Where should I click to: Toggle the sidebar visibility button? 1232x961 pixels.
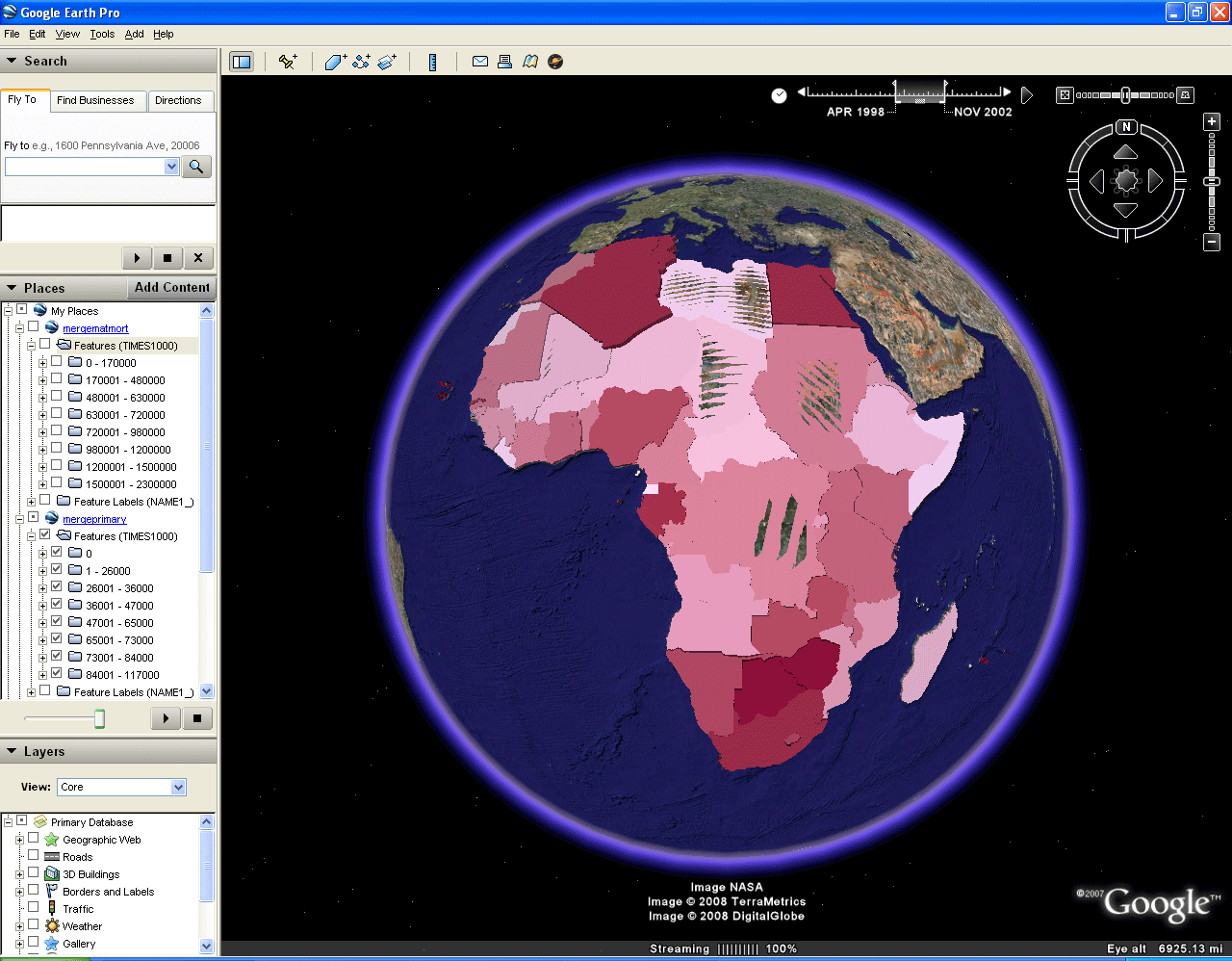[x=241, y=62]
